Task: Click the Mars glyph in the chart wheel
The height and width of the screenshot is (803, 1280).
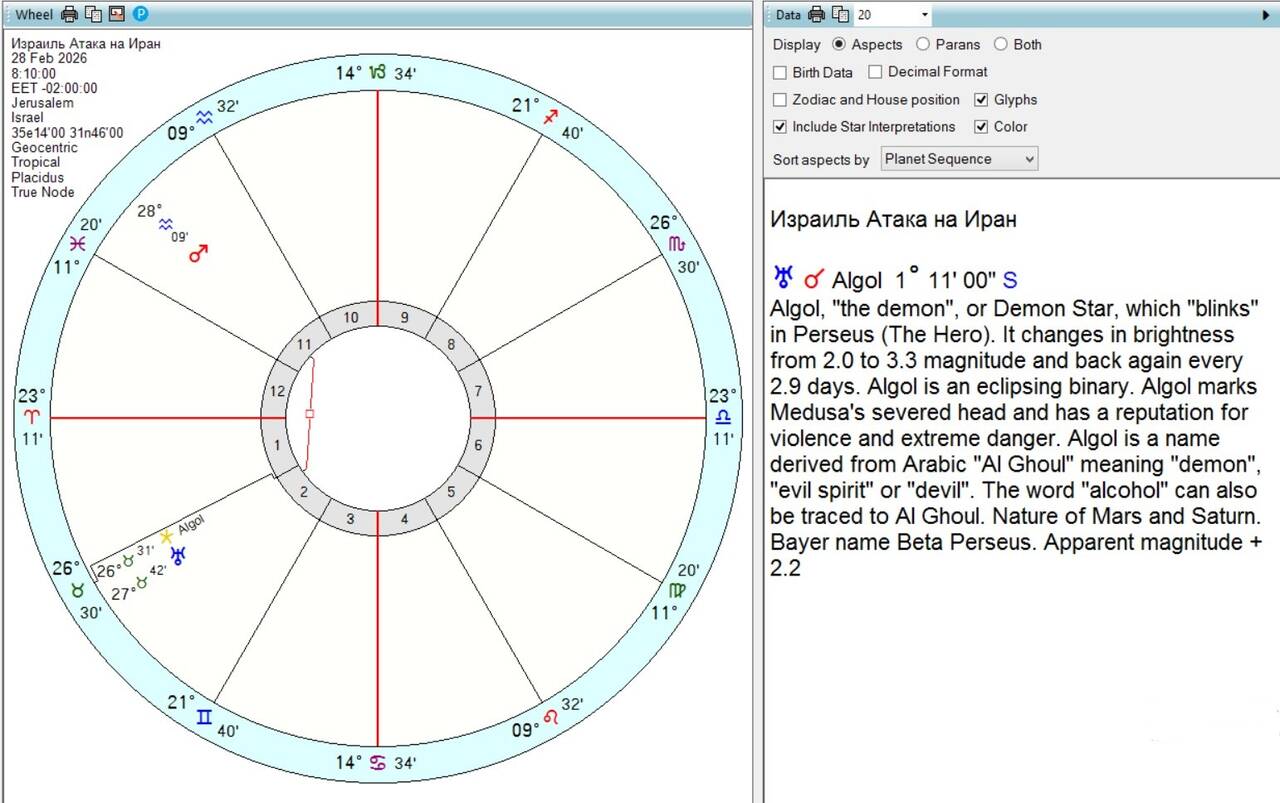Action: point(199,254)
